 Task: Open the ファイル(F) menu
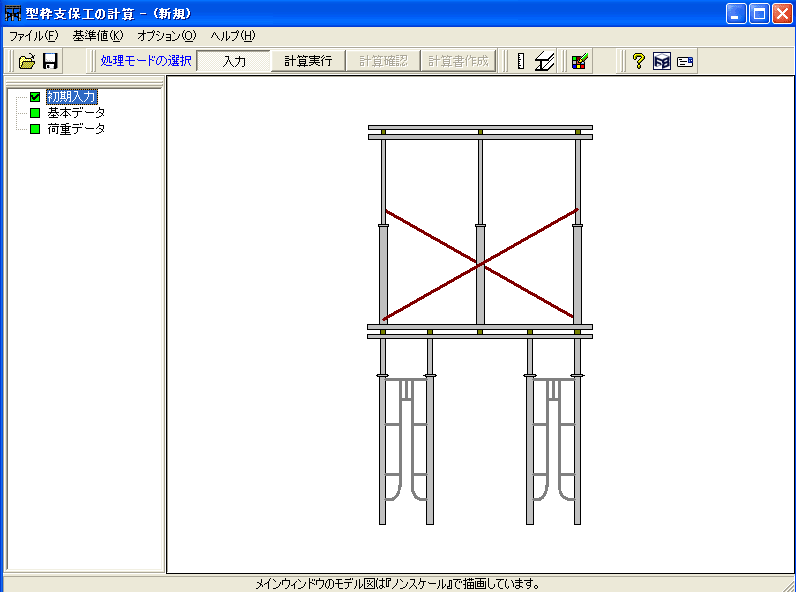pyautogui.click(x=34, y=36)
